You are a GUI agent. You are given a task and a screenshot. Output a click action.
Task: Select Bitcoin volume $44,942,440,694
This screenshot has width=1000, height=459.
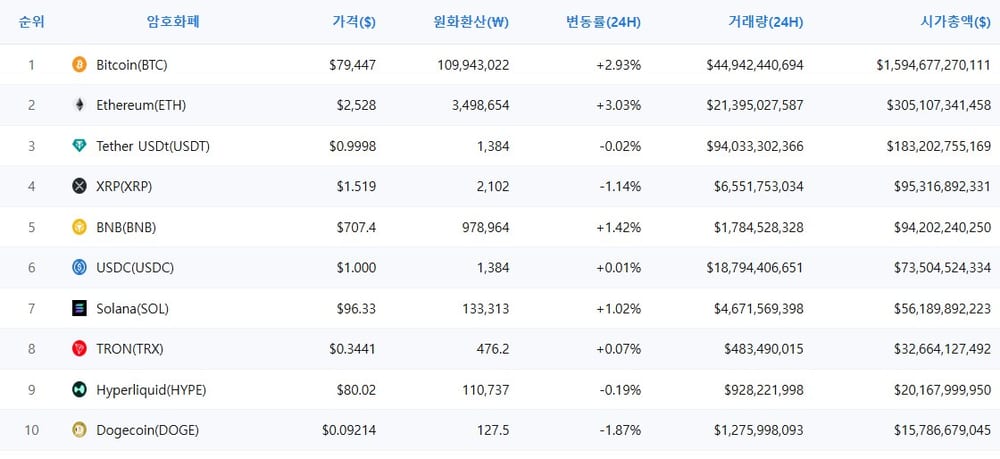(x=755, y=65)
